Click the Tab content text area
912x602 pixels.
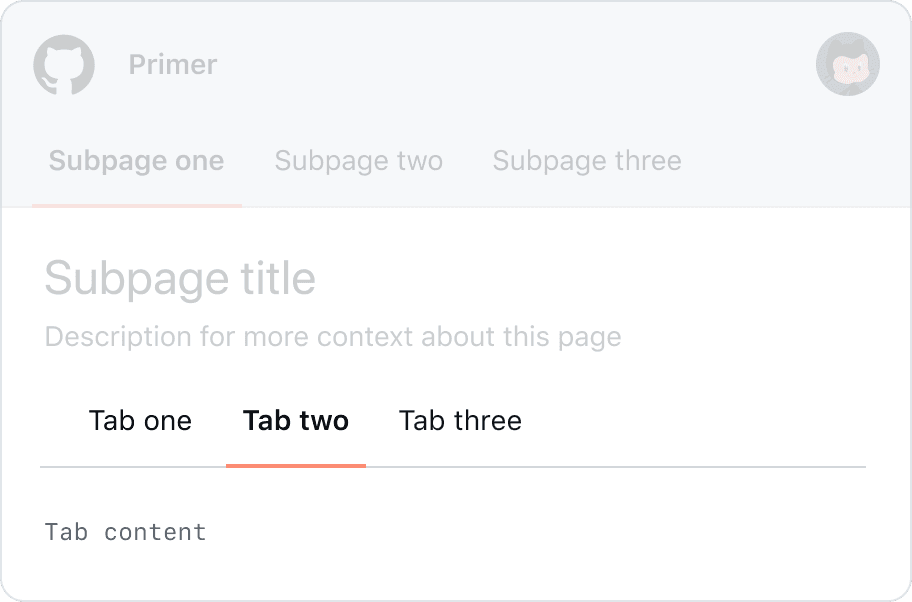[x=125, y=531]
